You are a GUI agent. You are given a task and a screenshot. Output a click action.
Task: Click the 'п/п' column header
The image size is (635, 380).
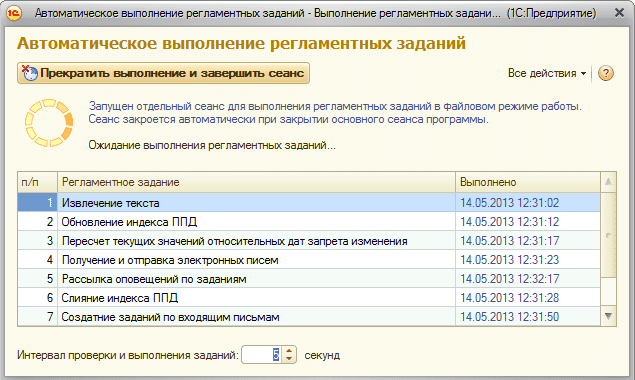pos(37,182)
